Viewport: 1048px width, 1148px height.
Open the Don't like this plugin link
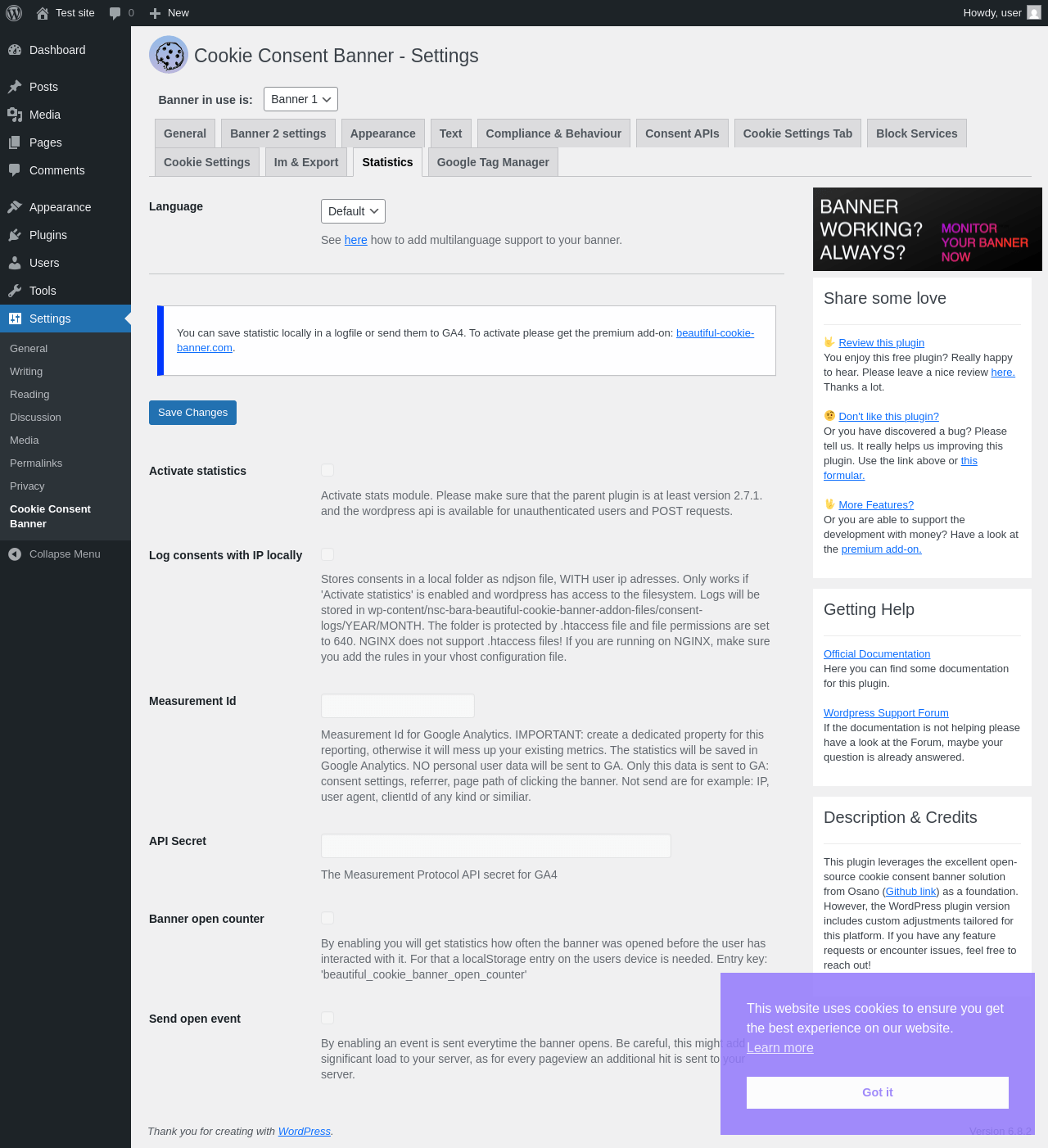[x=888, y=417]
